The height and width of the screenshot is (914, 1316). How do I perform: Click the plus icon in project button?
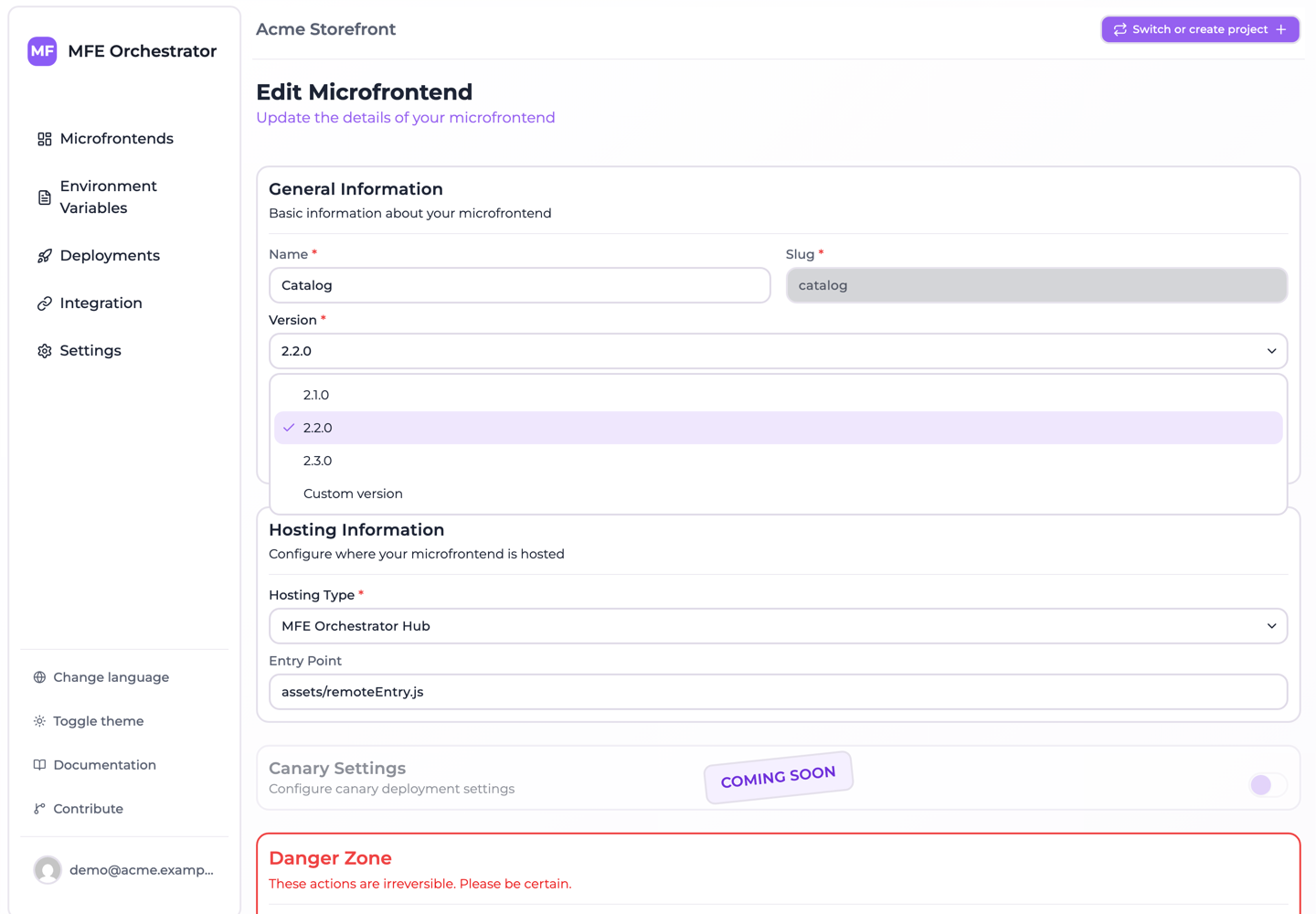(x=1281, y=29)
